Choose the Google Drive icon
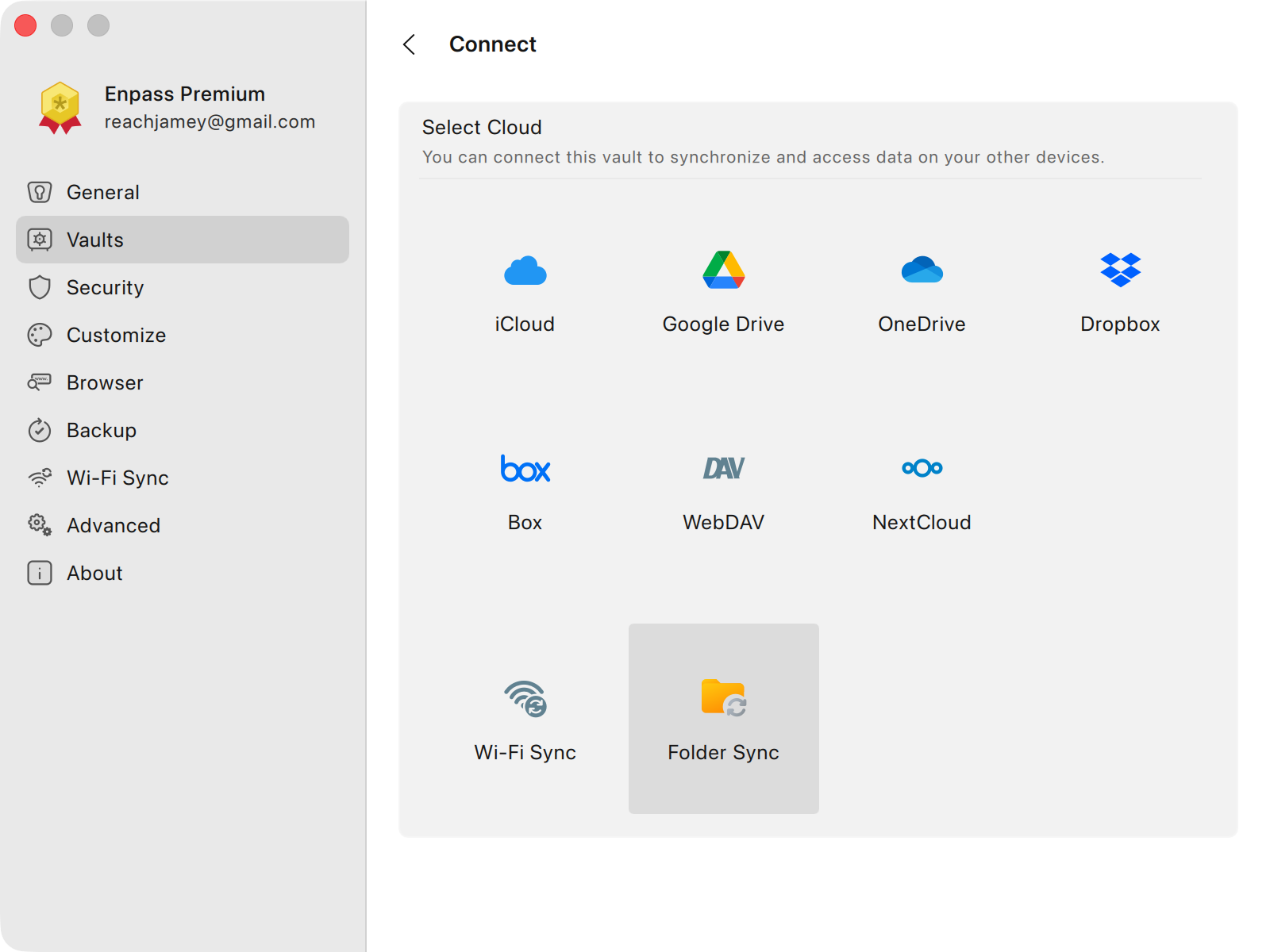Image resolution: width=1270 pixels, height=952 pixels. 723,270
